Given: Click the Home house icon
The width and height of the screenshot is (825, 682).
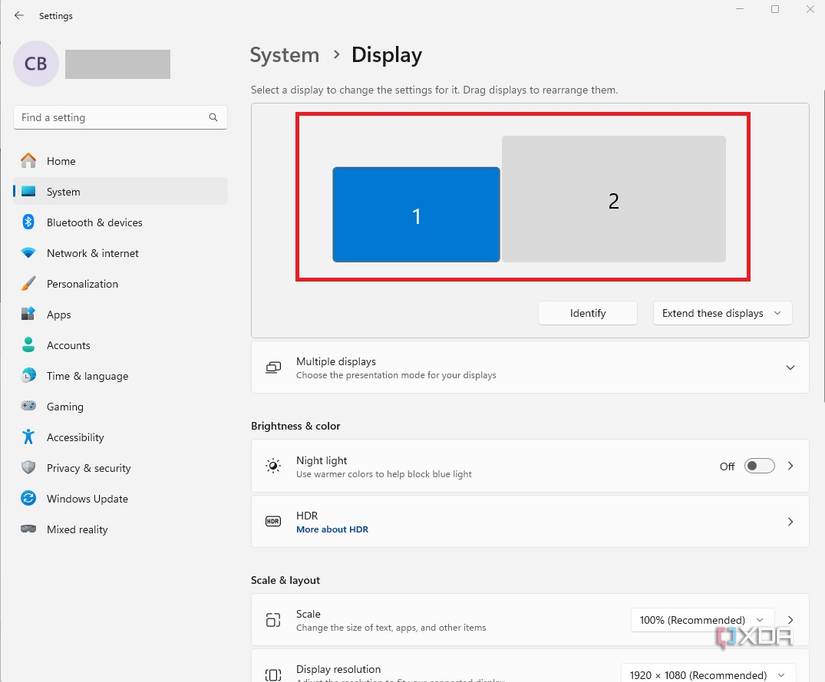Looking at the screenshot, I should pyautogui.click(x=28, y=161).
